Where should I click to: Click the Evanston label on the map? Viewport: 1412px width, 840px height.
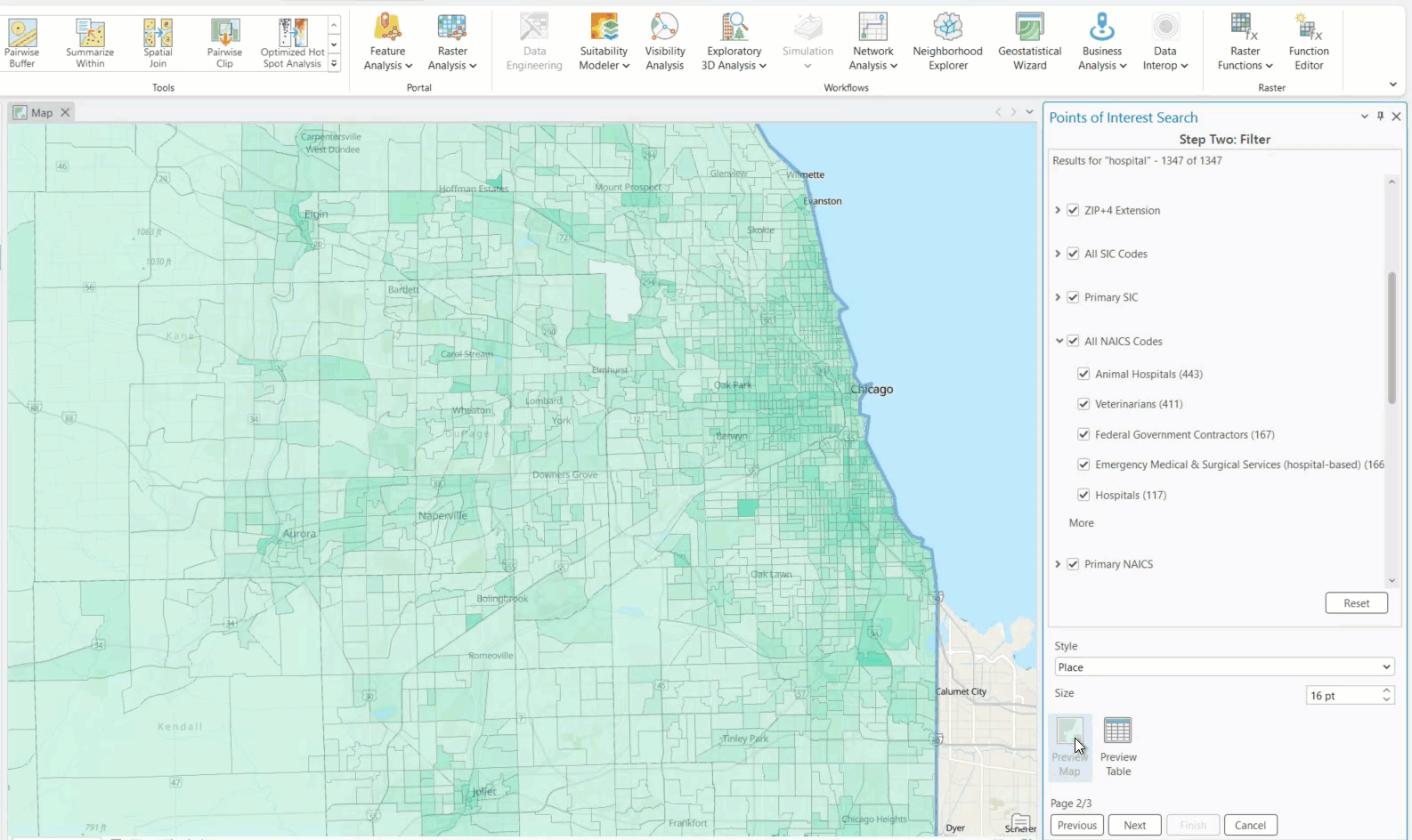click(823, 201)
